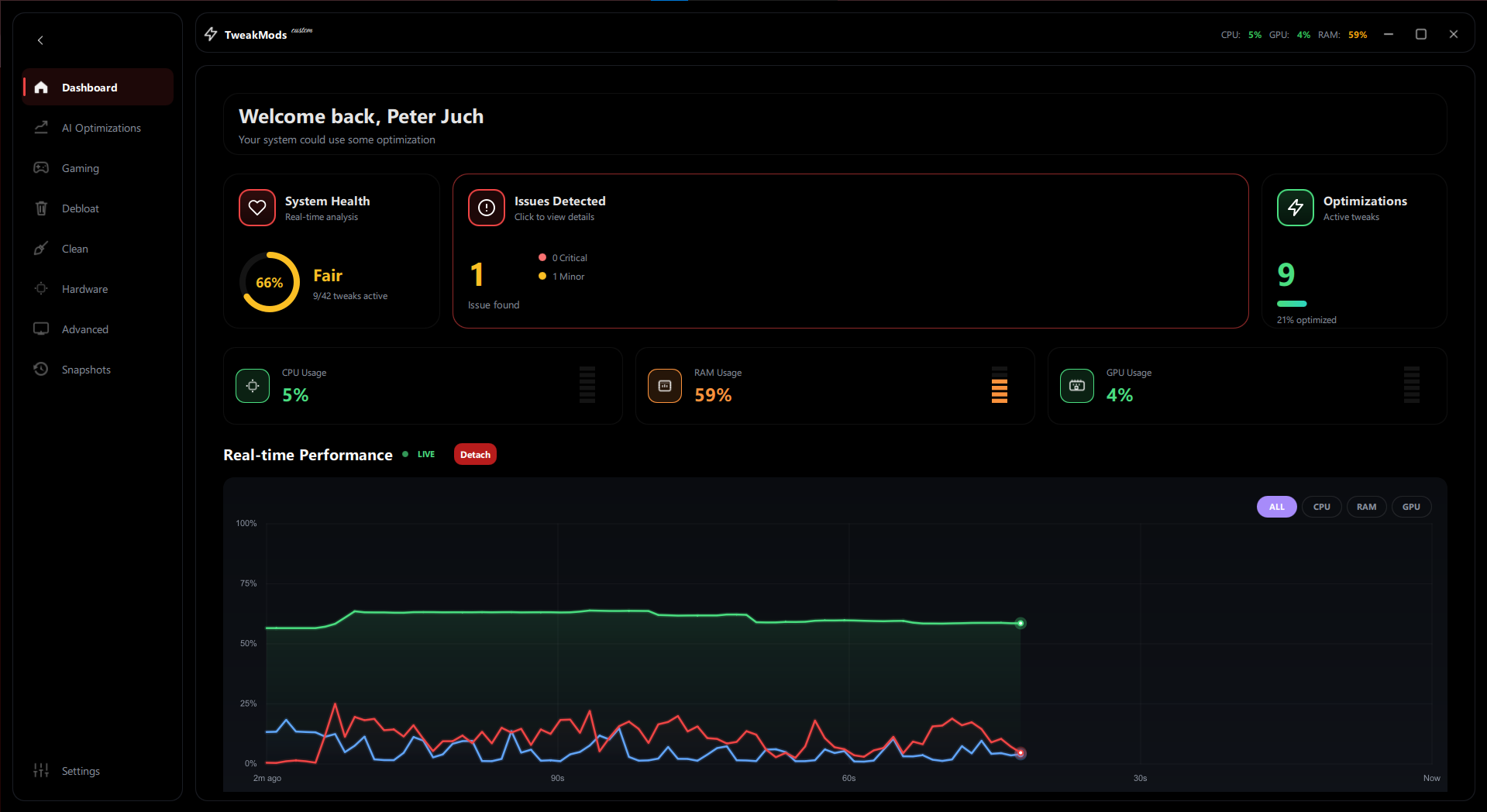Switch to the Dashboard tab
Screen dimensions: 1487x812
click(x=90, y=87)
